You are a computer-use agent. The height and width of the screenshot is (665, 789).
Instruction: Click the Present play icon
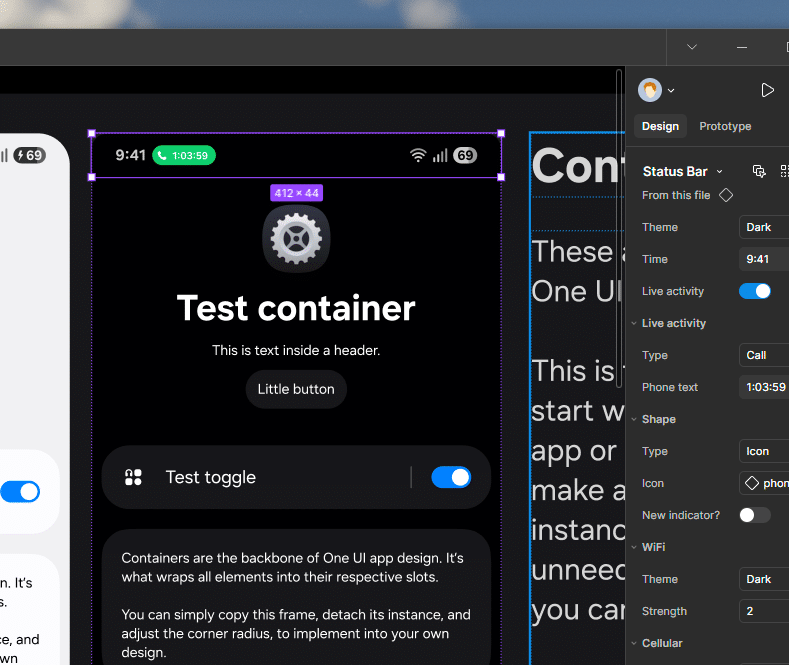tap(767, 90)
